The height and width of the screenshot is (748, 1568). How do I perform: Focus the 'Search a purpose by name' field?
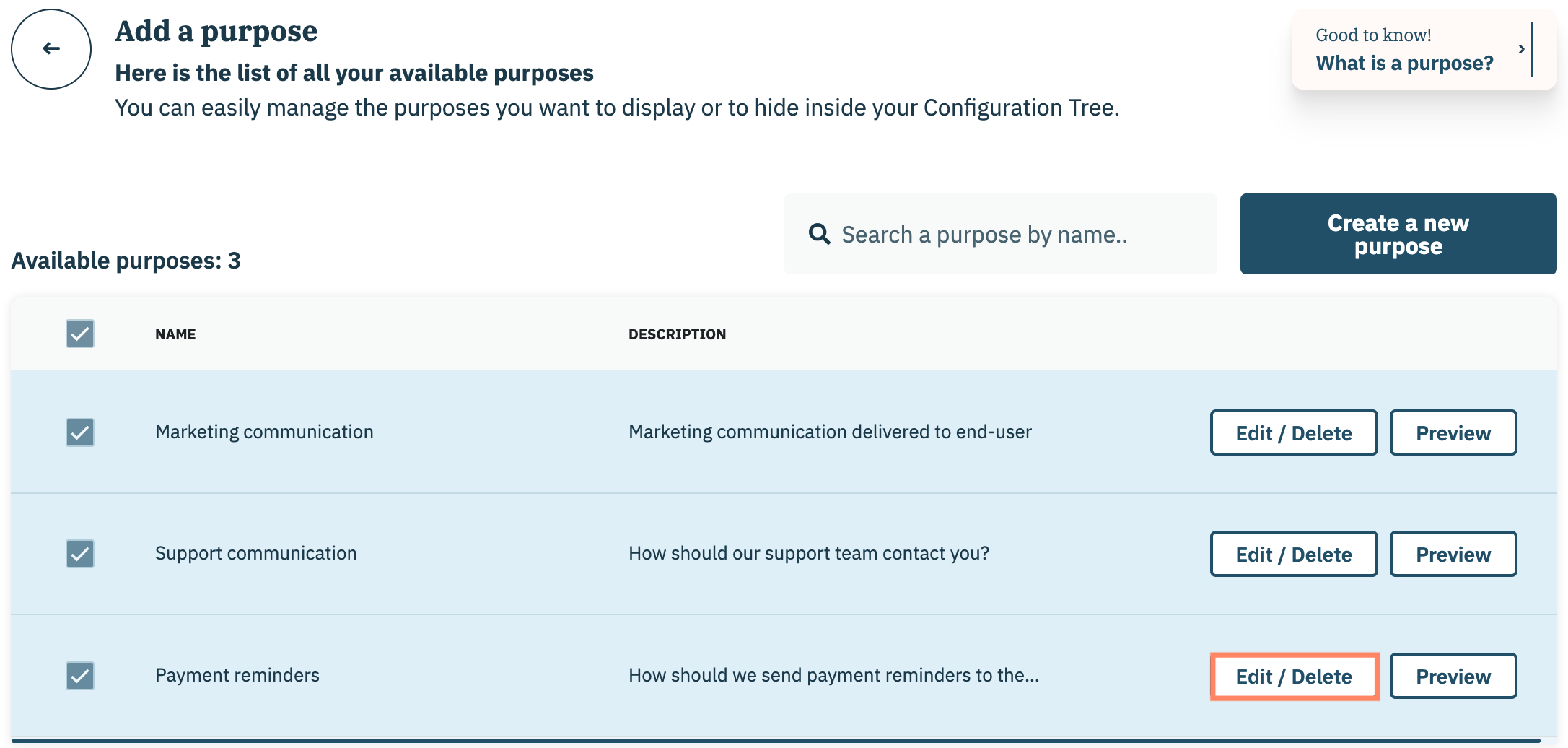pyautogui.click(x=1010, y=235)
